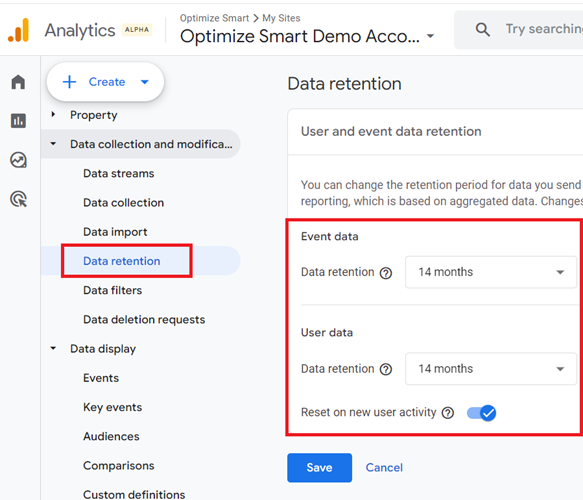Click User and event data retention heading
The image size is (583, 500).
pyautogui.click(x=391, y=132)
